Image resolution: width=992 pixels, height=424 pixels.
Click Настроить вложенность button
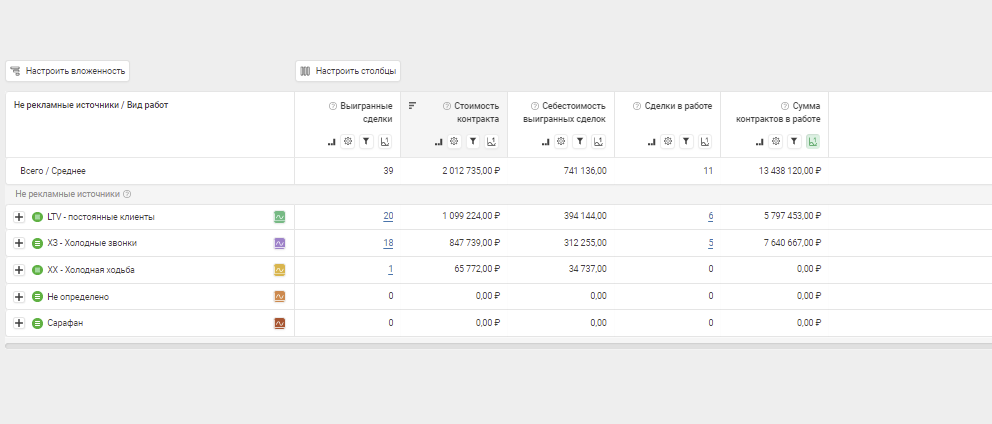point(68,71)
